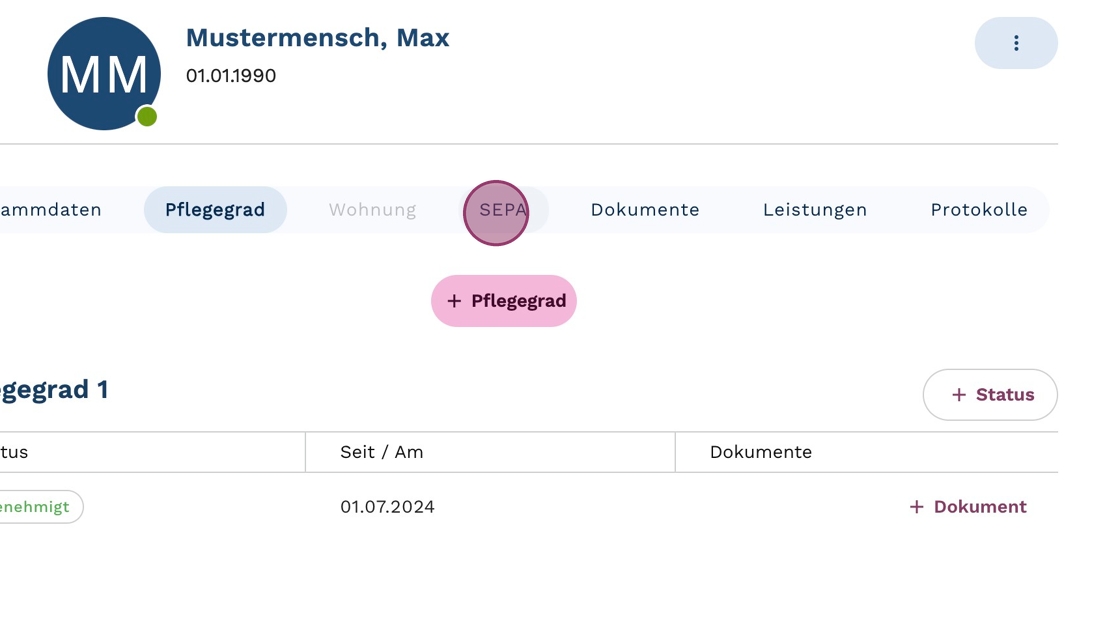Click the plus icon beside Dokument
The image size is (1120, 626).
click(916, 507)
